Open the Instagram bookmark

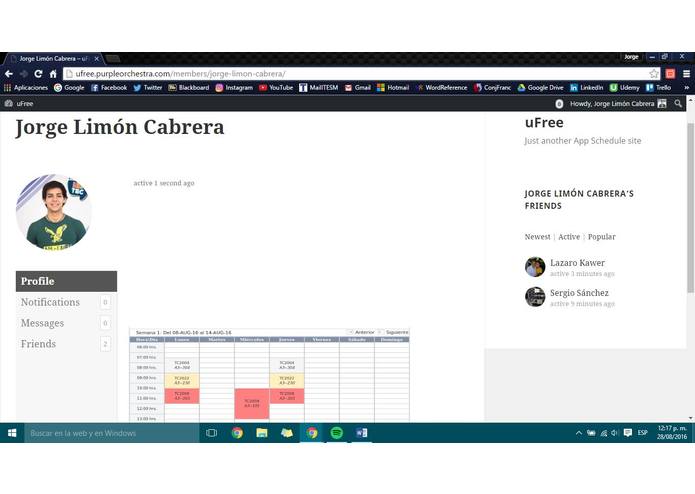pyautogui.click(x=234, y=88)
